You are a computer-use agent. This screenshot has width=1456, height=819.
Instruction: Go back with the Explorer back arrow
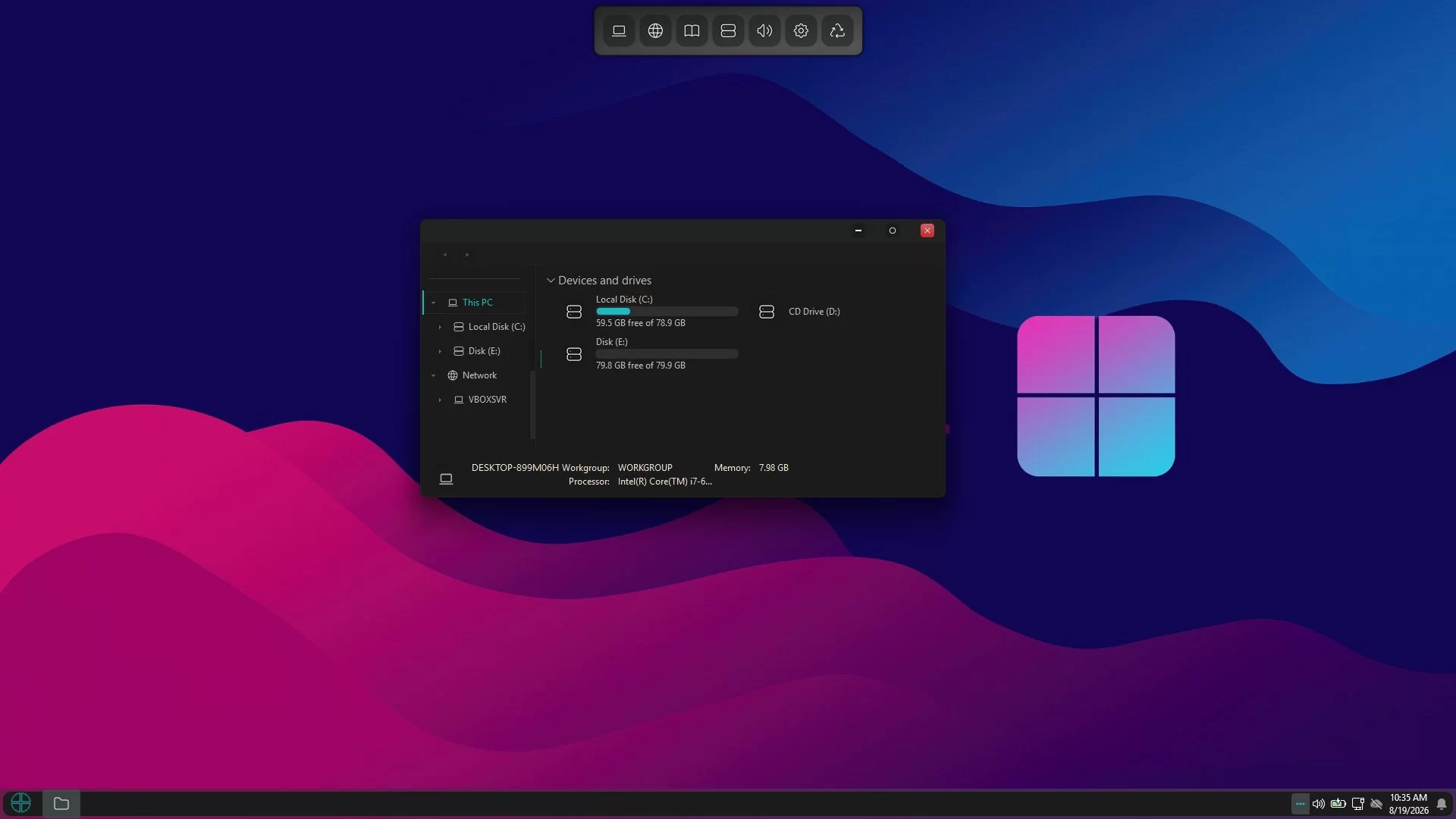[x=445, y=255]
